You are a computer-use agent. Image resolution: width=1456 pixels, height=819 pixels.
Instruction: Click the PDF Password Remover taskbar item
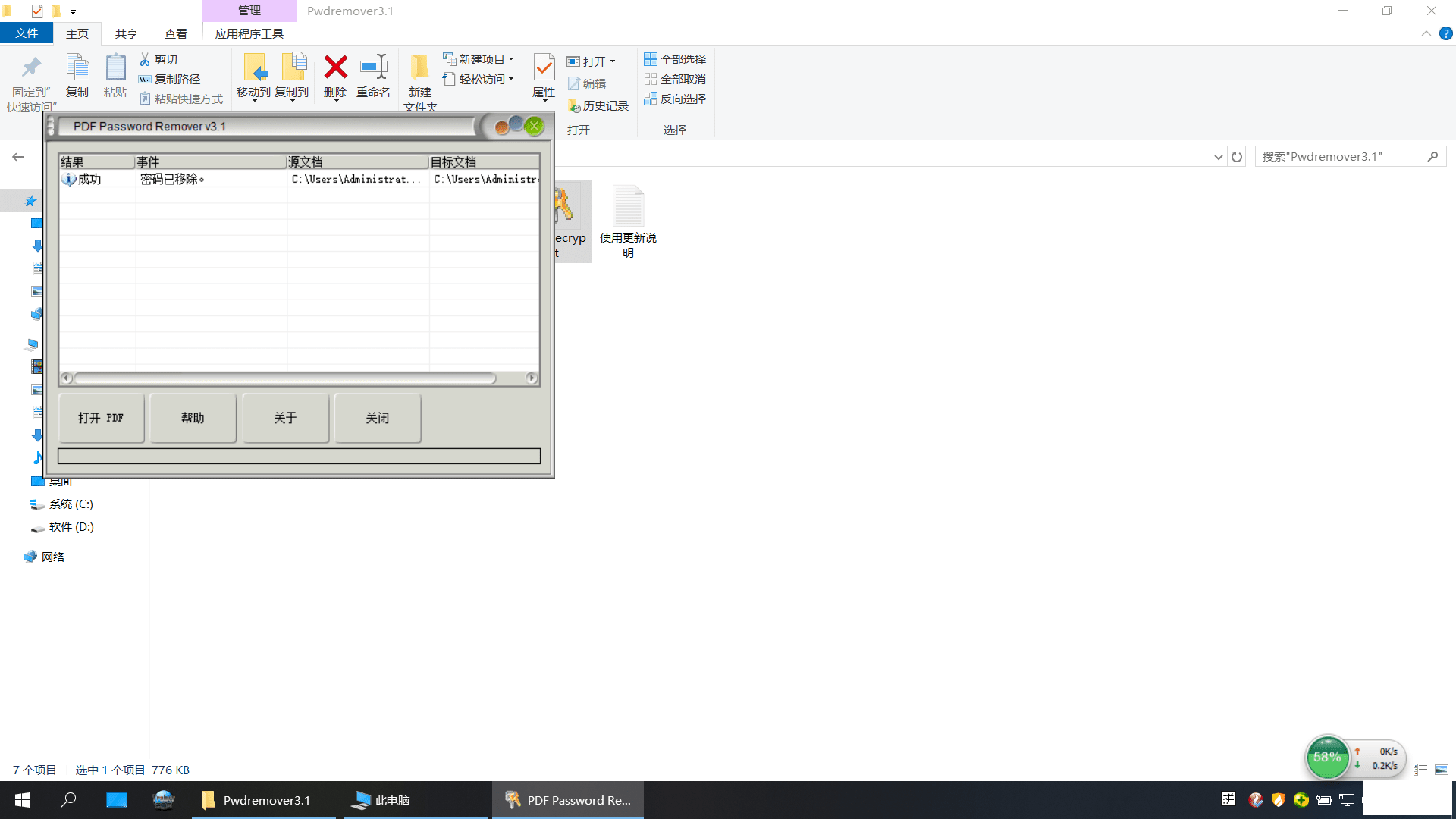pos(568,800)
